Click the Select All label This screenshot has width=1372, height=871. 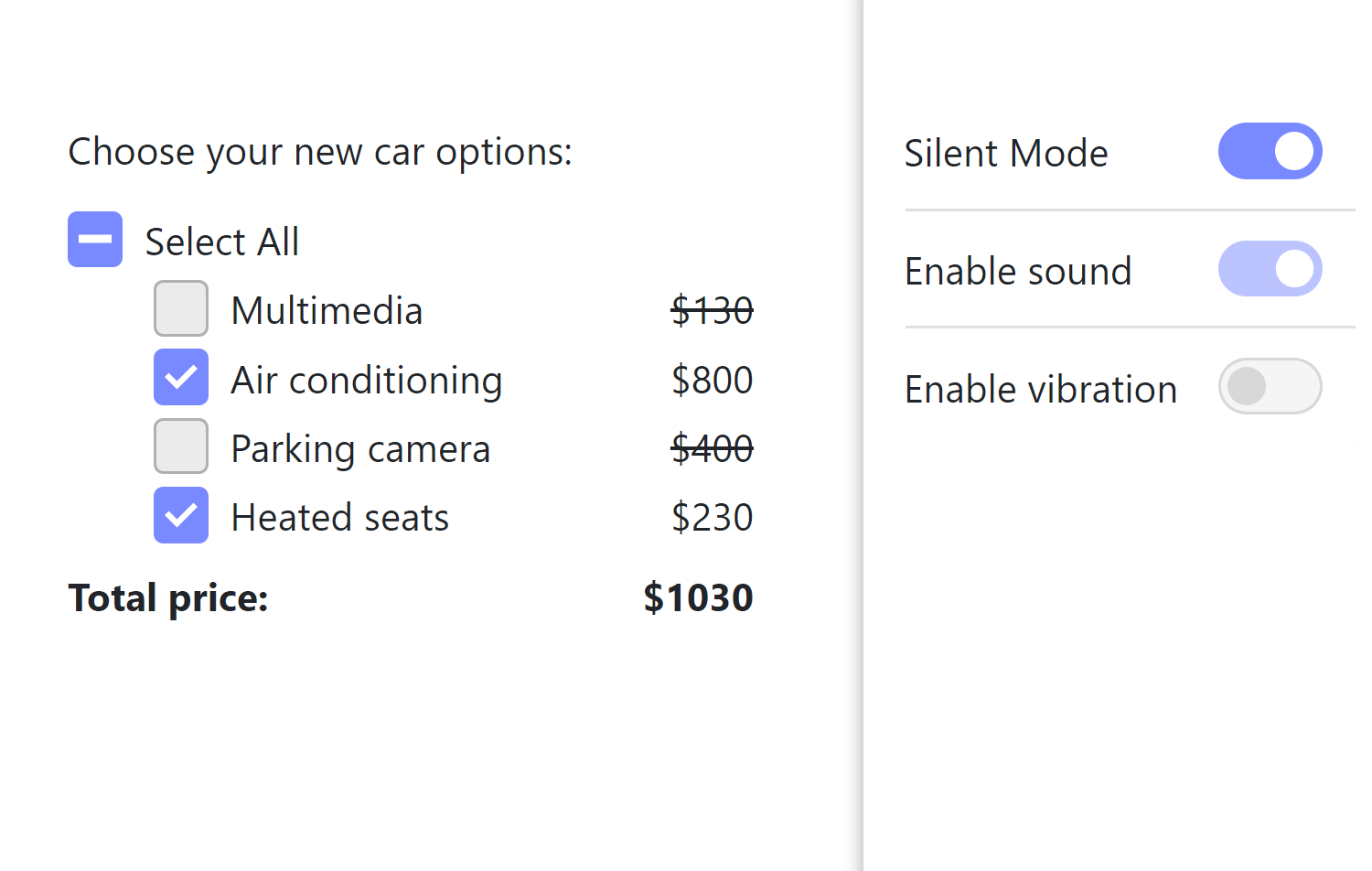(x=221, y=242)
